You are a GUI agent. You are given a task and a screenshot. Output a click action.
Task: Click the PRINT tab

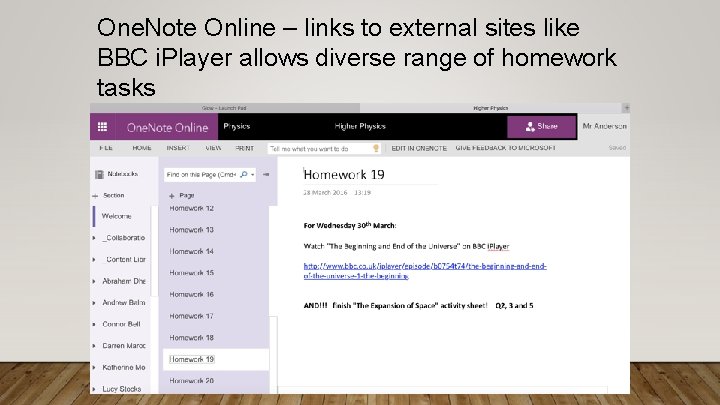click(x=245, y=148)
